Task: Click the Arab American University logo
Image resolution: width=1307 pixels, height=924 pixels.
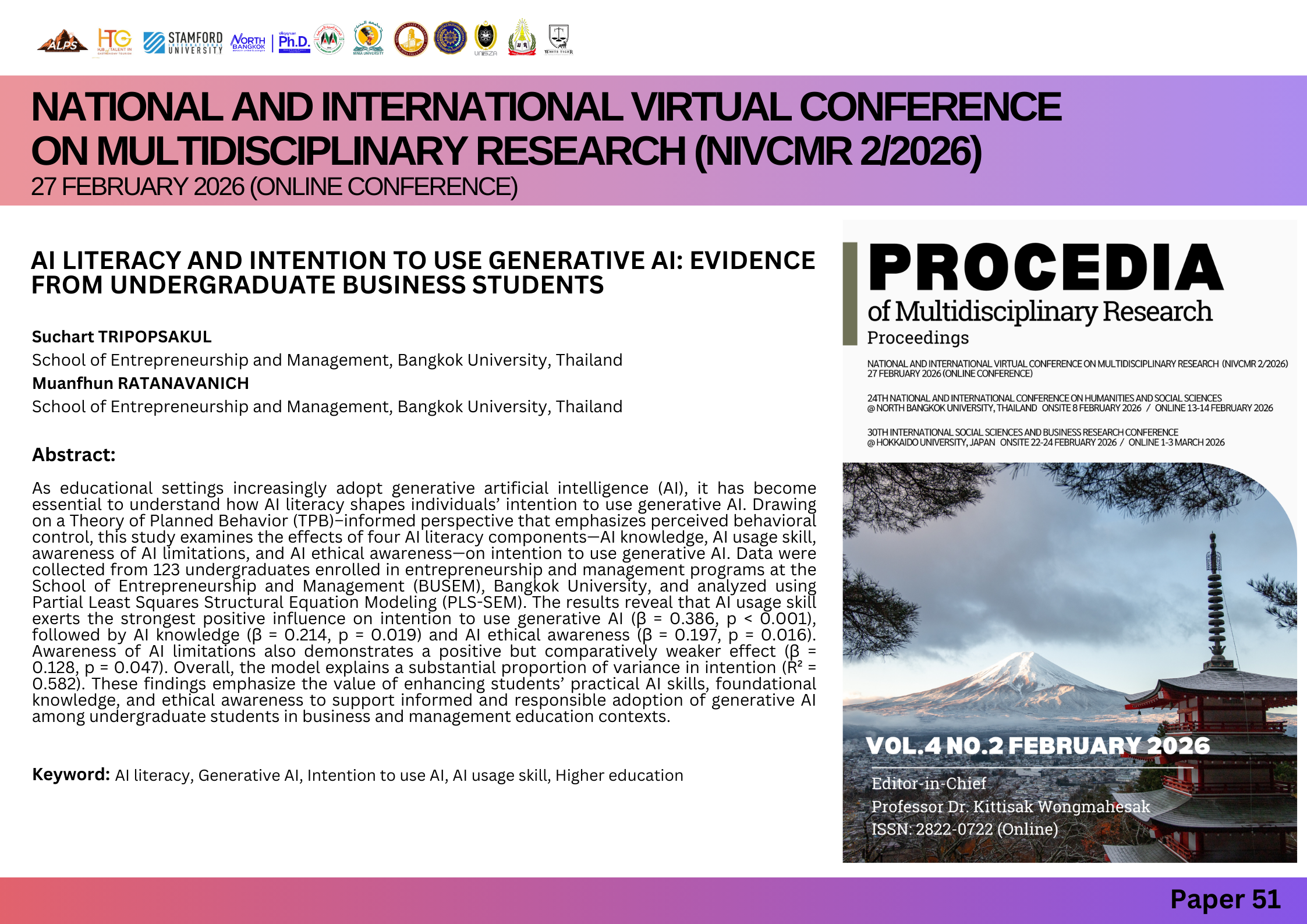Action: 329,40
